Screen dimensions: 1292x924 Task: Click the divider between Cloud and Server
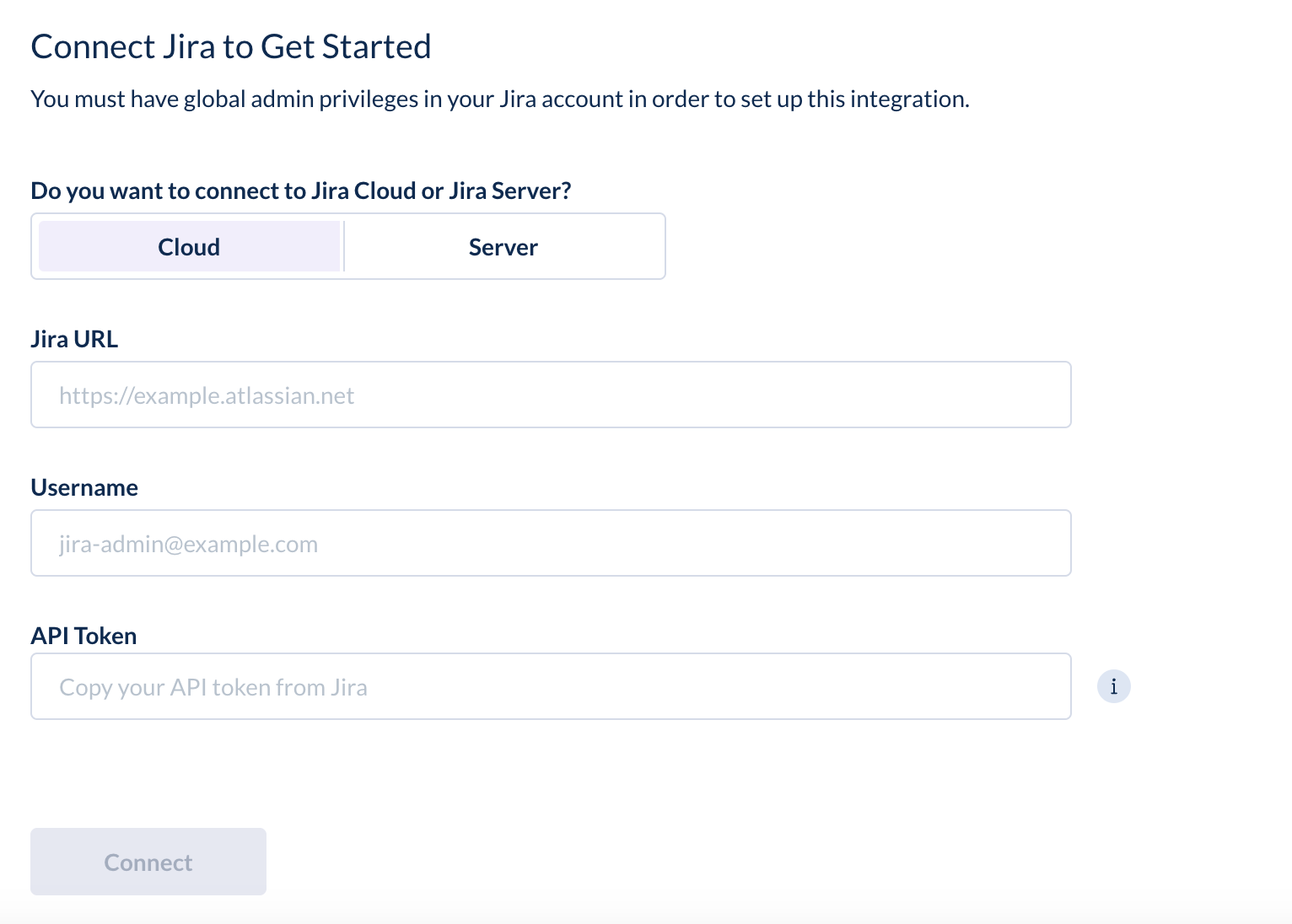click(344, 246)
